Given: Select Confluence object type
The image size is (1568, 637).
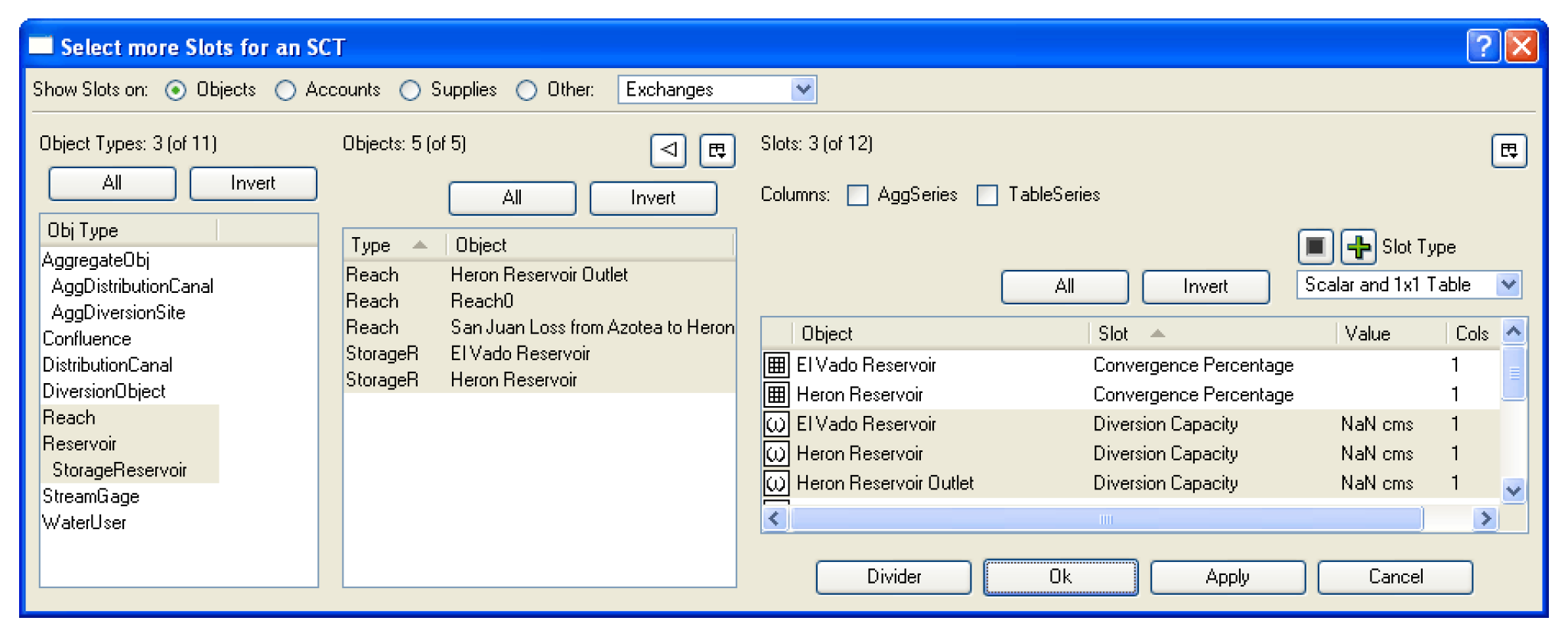Looking at the screenshot, I should [86, 339].
